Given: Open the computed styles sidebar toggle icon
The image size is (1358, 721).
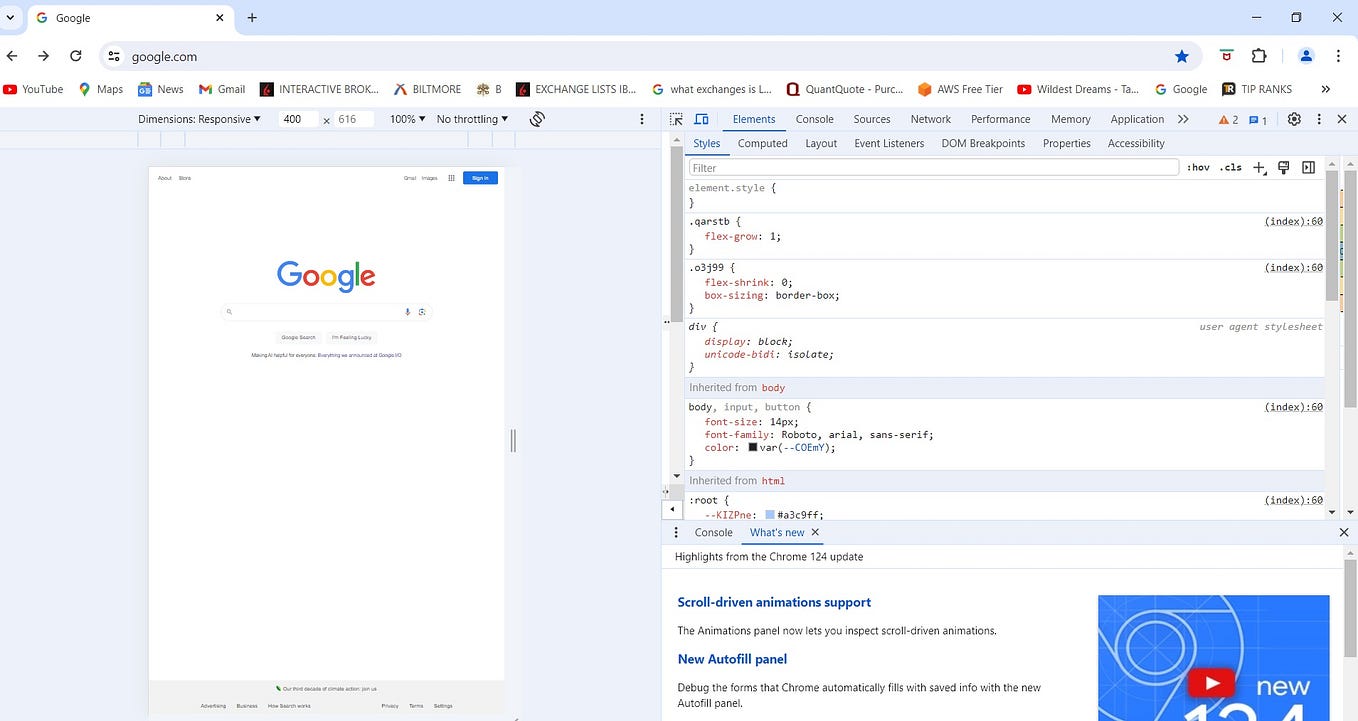Looking at the screenshot, I should pos(1308,167).
